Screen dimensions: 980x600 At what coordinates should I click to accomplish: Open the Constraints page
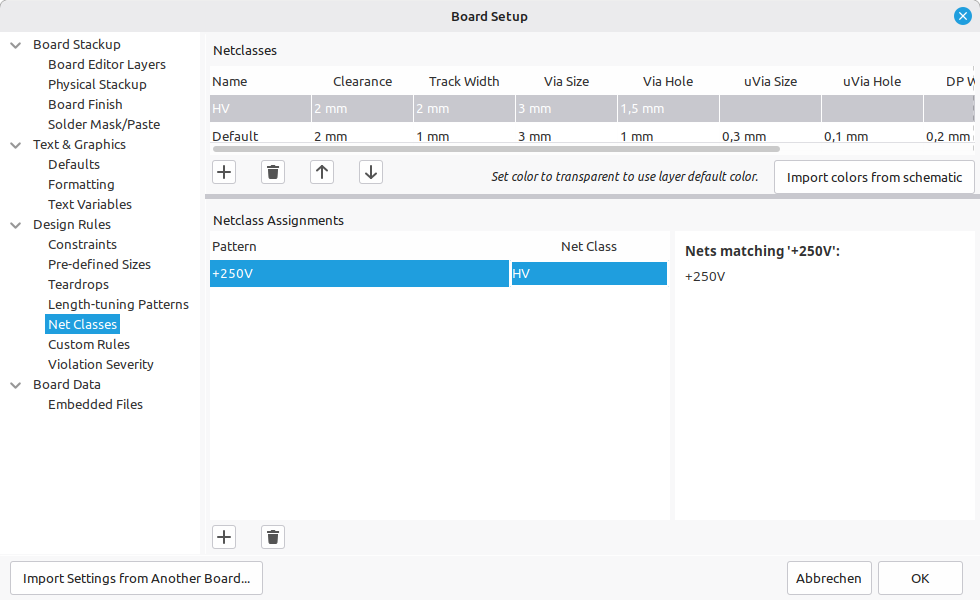coord(82,244)
